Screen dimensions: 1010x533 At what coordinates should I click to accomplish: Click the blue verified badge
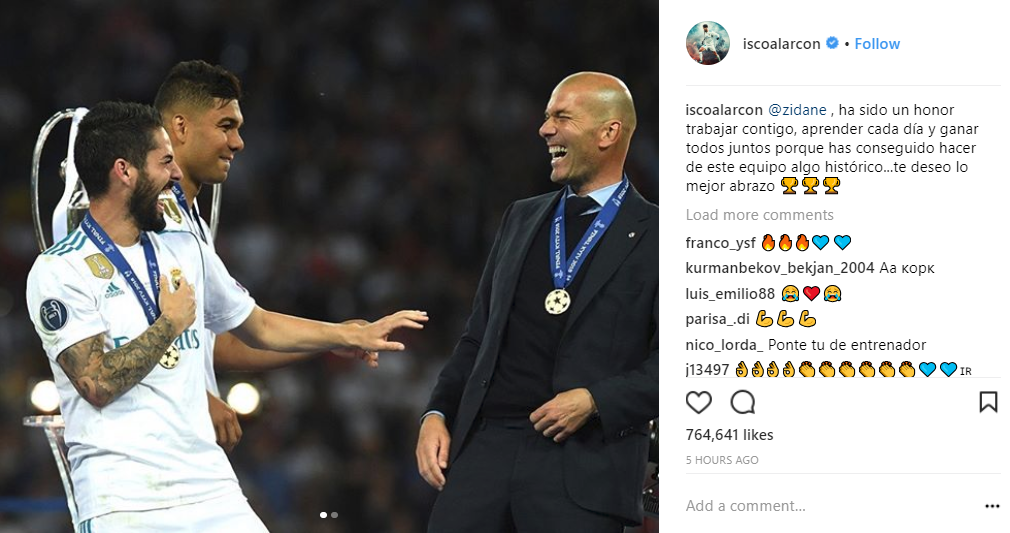click(x=832, y=43)
